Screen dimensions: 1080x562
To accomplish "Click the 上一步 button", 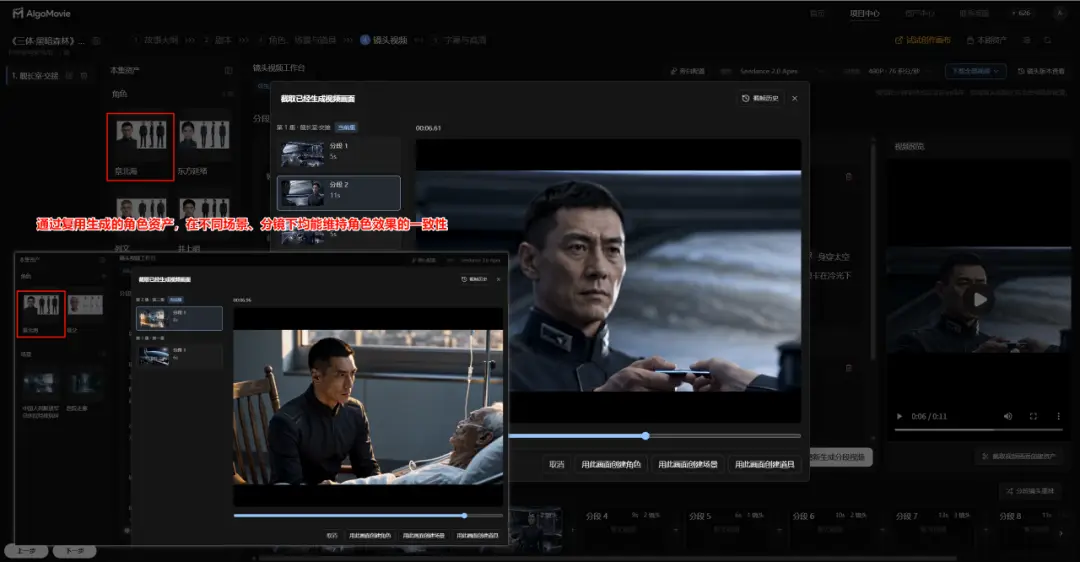I will (x=26, y=551).
